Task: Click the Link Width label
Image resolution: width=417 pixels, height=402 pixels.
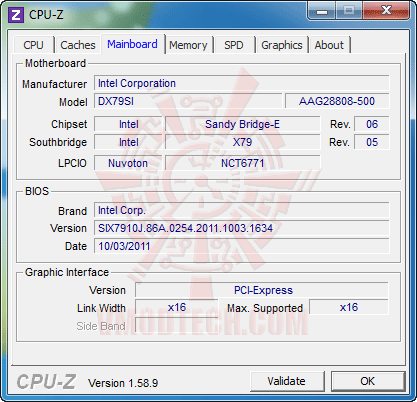Action: (x=101, y=308)
